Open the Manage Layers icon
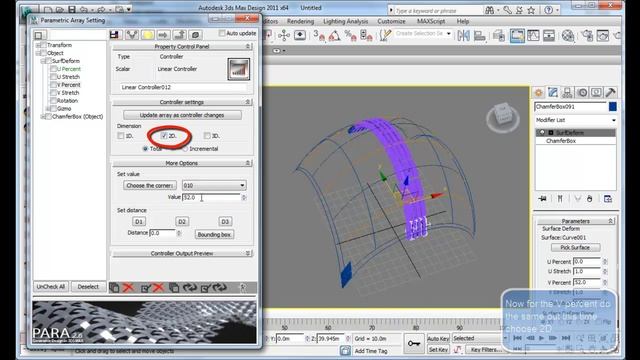 click(x=499, y=36)
